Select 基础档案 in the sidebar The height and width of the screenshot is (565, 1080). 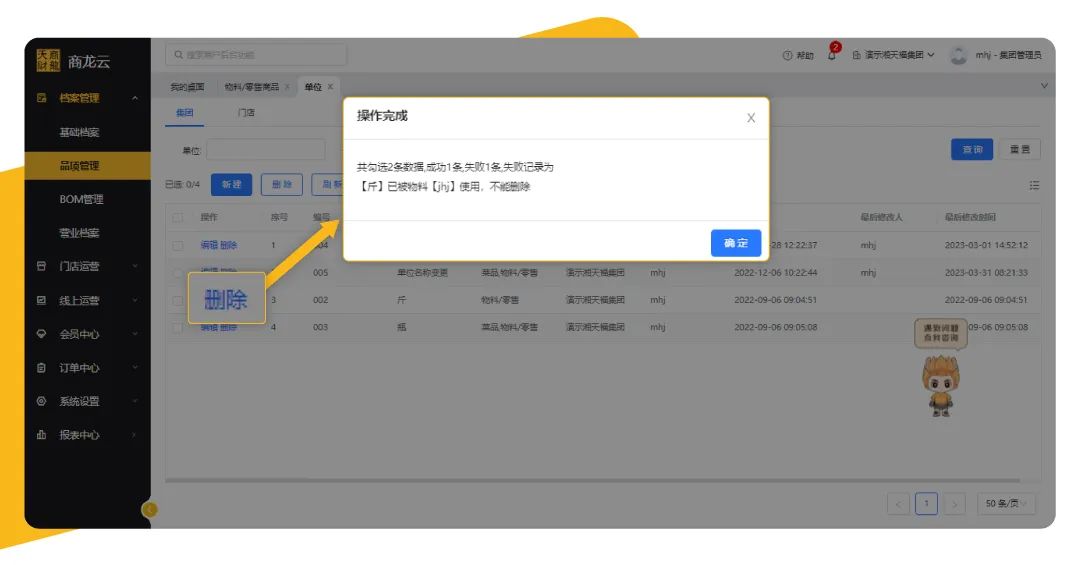point(79,132)
